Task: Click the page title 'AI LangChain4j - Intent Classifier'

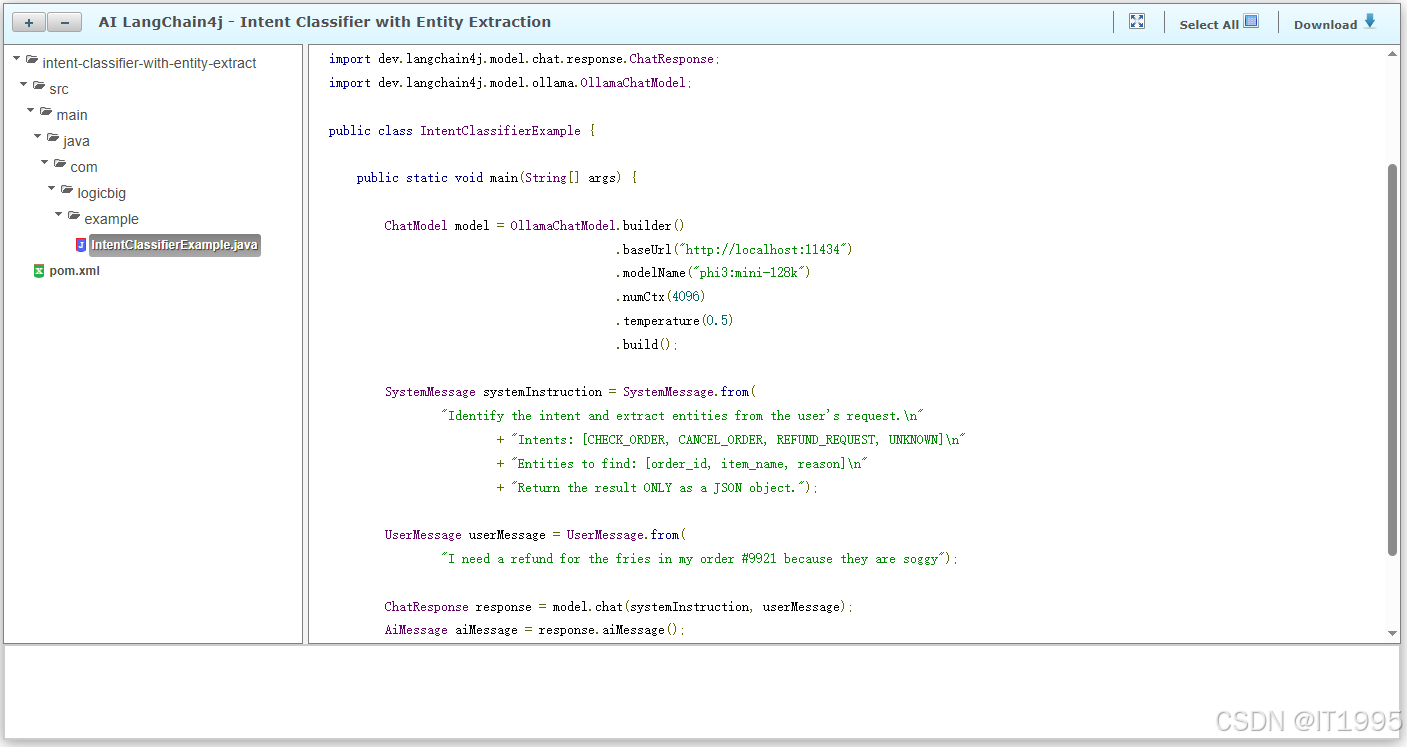Action: click(x=324, y=22)
